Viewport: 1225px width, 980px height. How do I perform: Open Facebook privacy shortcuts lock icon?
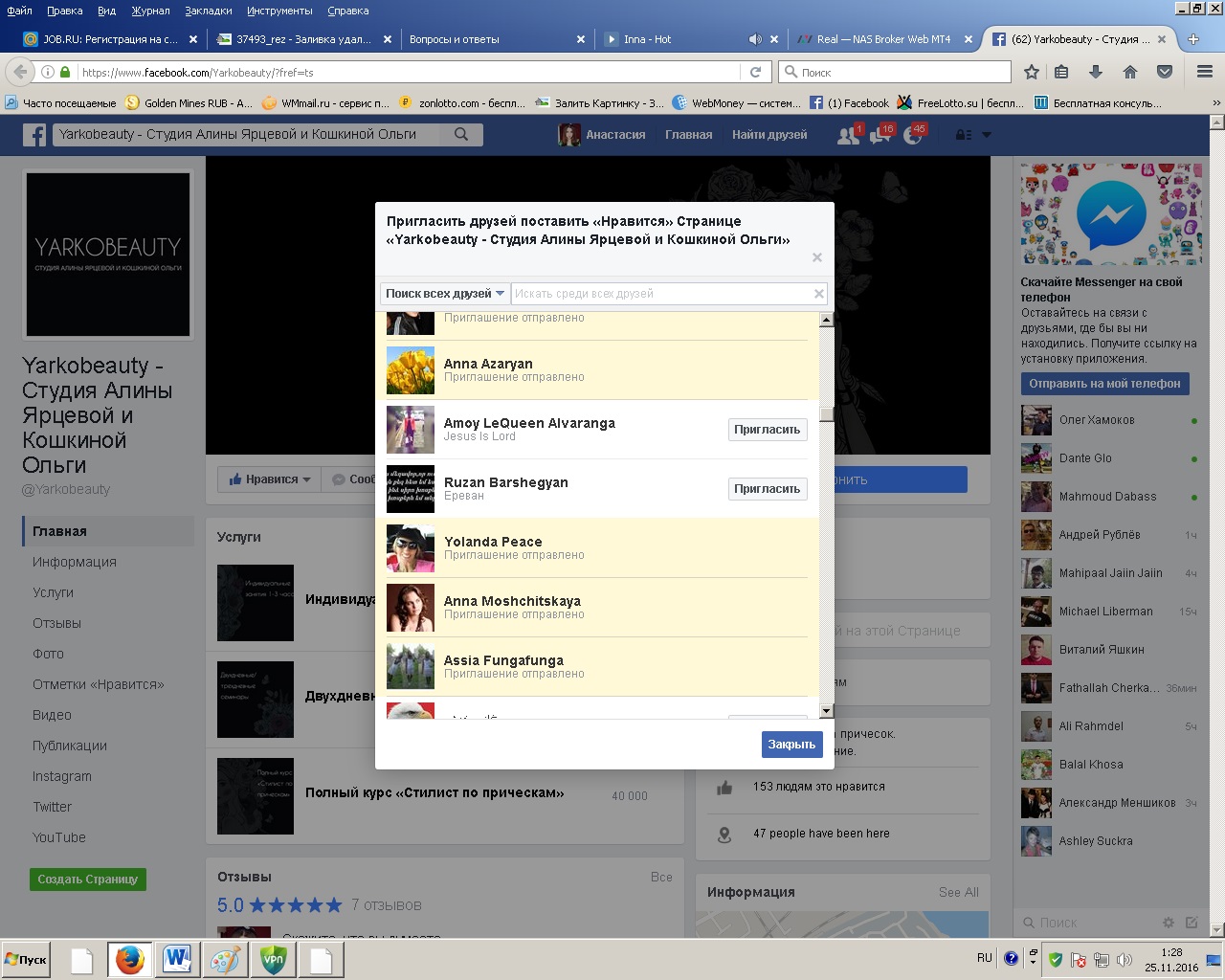[964, 135]
